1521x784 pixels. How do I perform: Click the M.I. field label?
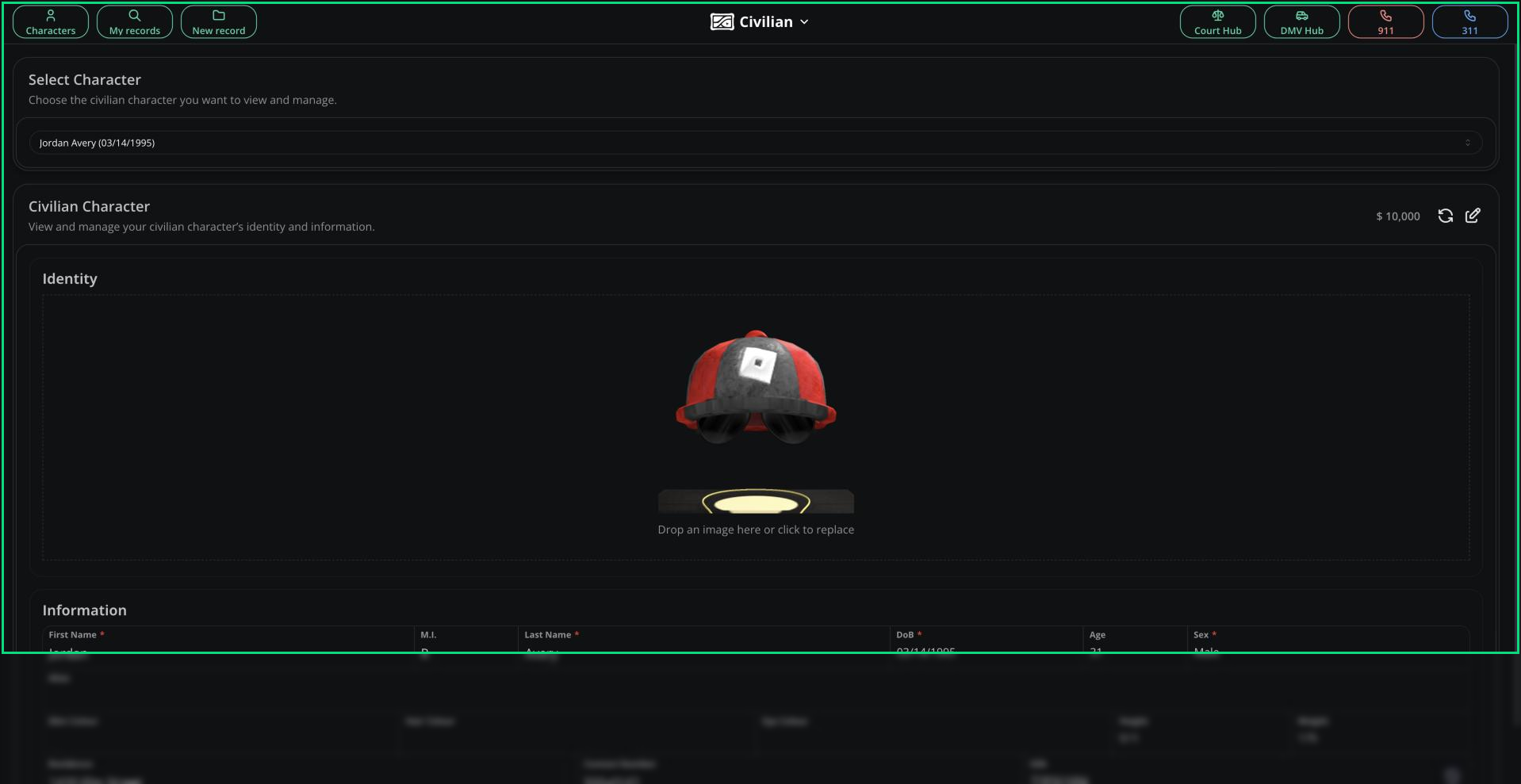point(428,635)
